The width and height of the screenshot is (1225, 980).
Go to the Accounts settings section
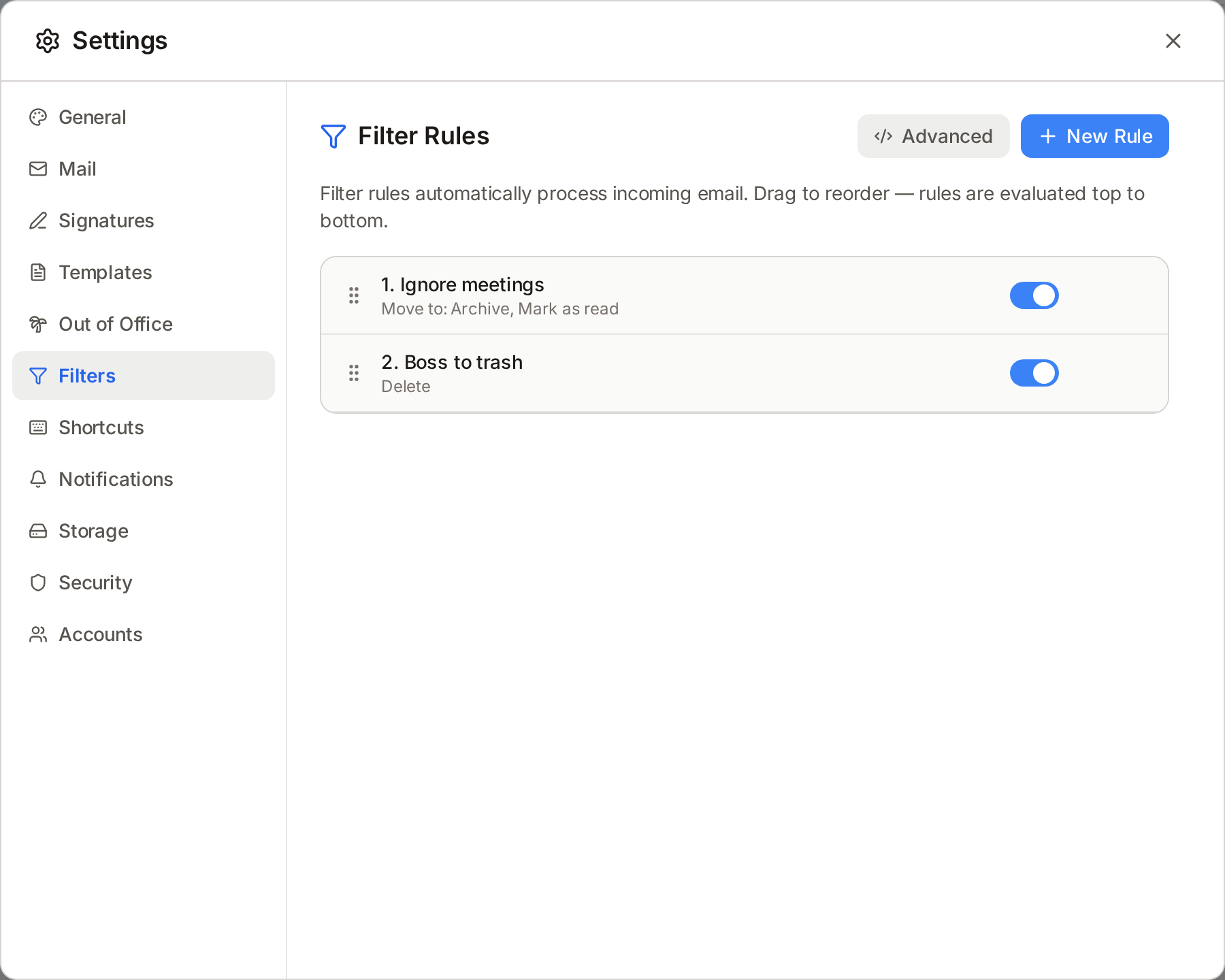click(x=100, y=634)
